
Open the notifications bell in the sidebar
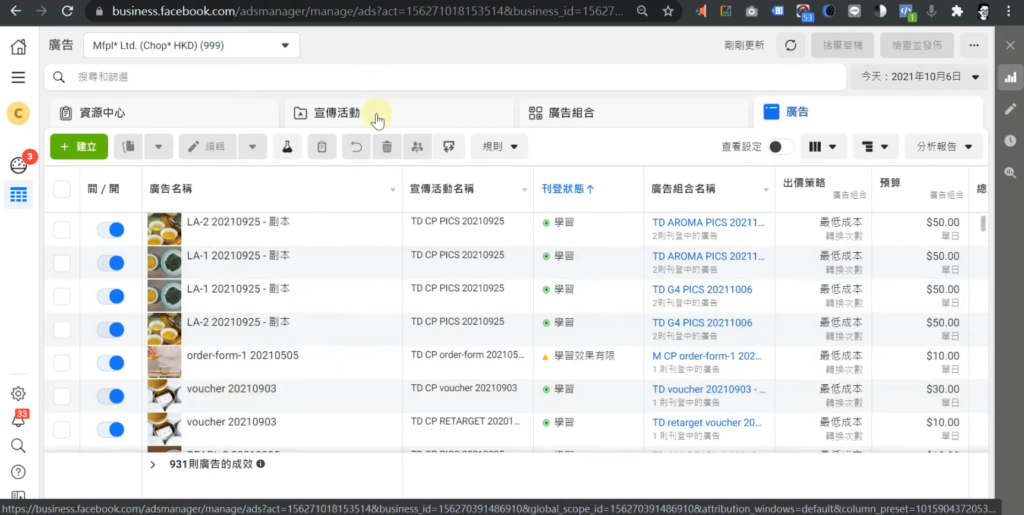click(x=18, y=420)
